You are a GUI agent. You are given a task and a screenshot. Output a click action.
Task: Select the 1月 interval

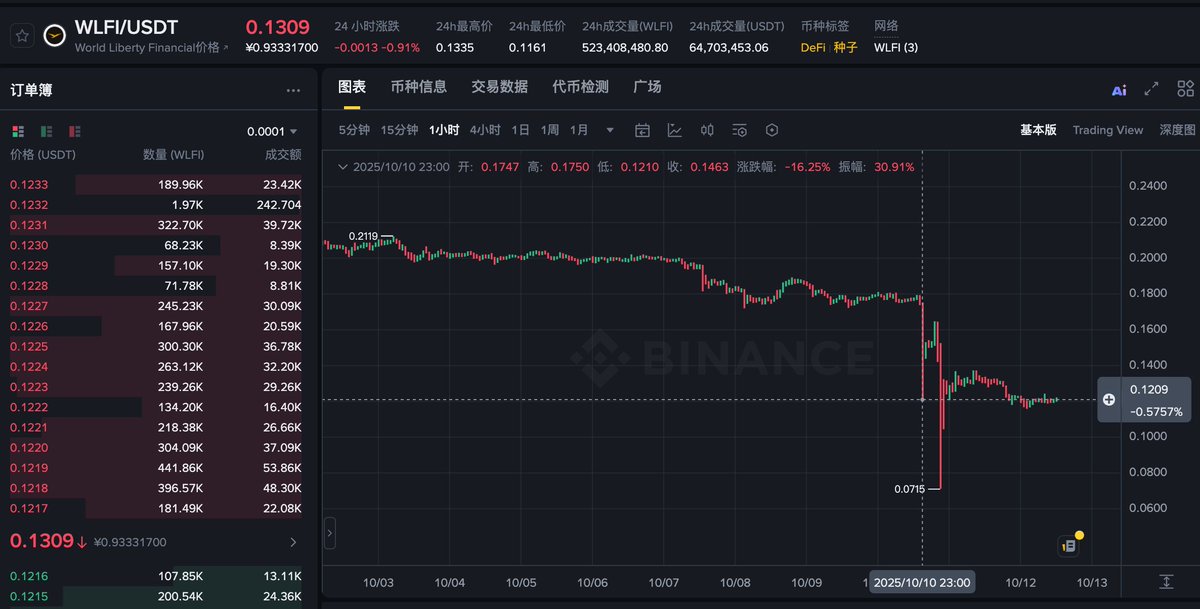[579, 130]
